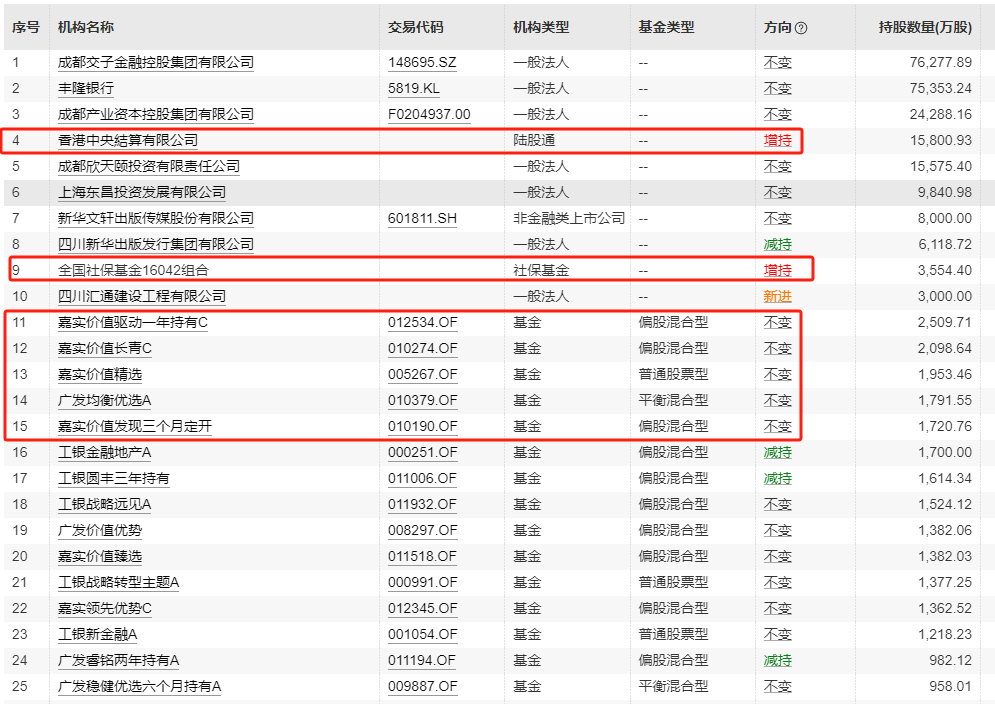Click fund code 005267.OF
995x704 pixels.
tap(423, 375)
